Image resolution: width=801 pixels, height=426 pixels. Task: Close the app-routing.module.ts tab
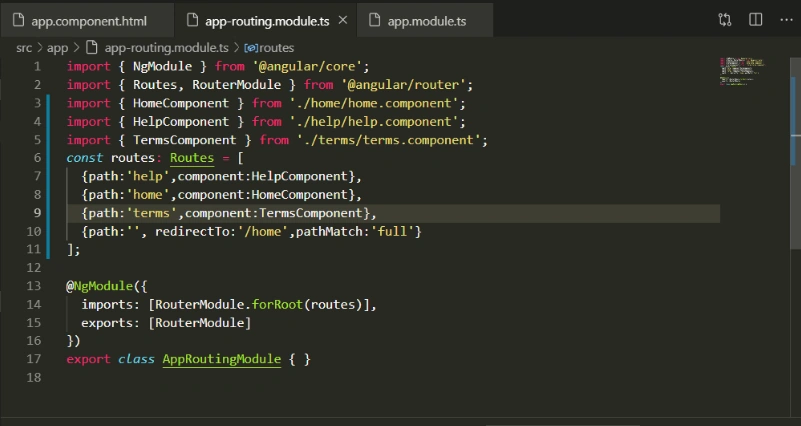(x=343, y=20)
